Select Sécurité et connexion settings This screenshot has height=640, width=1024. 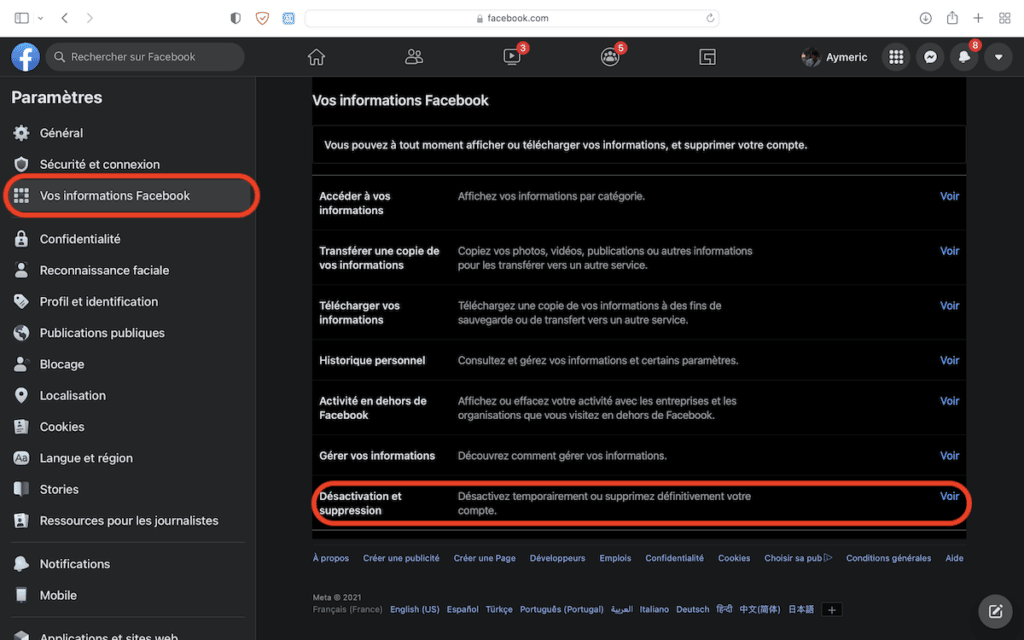click(128, 164)
